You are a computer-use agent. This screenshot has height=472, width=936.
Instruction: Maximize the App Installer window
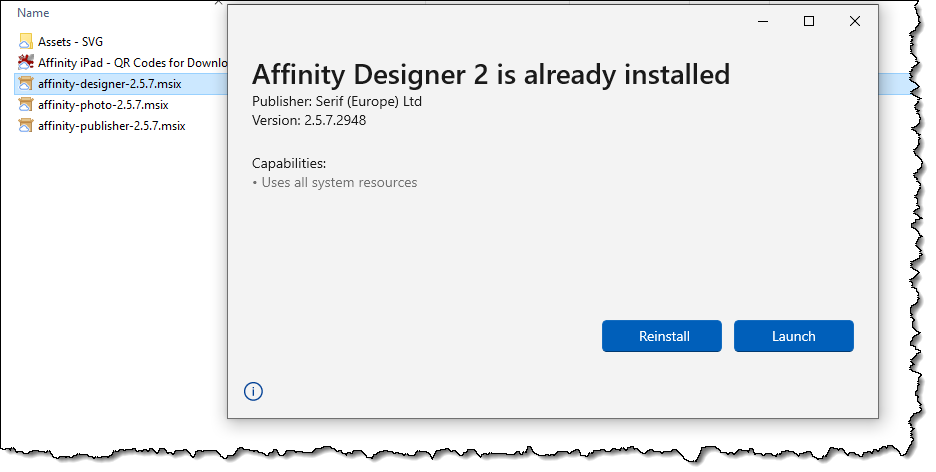click(809, 21)
